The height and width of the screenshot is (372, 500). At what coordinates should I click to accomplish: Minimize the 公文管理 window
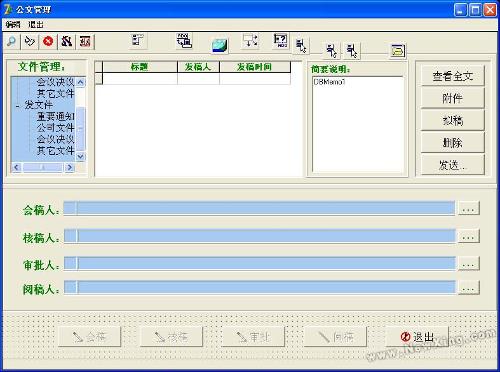pyautogui.click(x=460, y=10)
